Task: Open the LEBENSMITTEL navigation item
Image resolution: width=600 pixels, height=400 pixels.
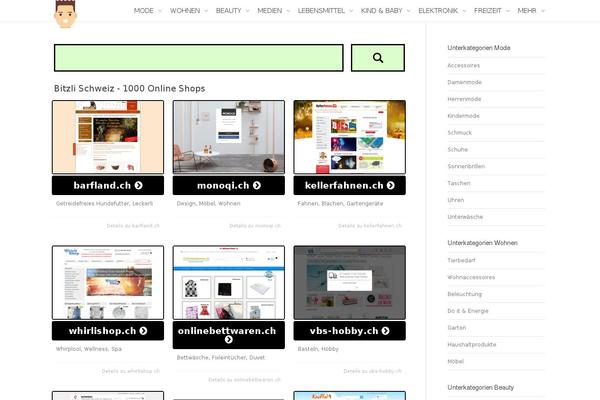Action: [321, 11]
